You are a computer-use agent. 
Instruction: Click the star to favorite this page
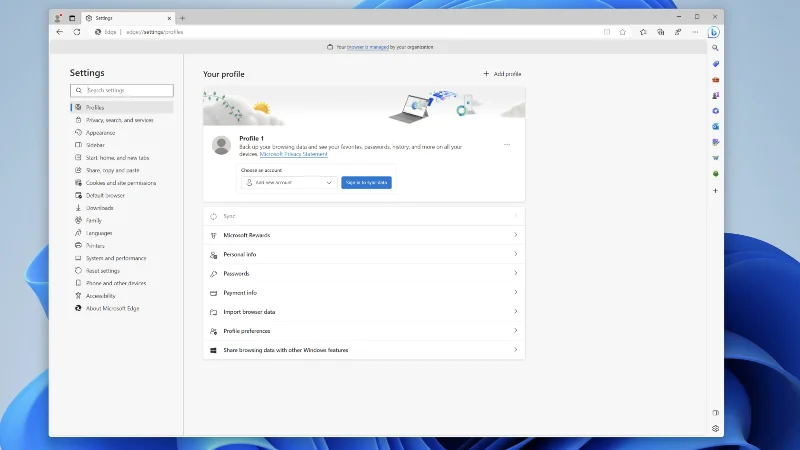(622, 32)
